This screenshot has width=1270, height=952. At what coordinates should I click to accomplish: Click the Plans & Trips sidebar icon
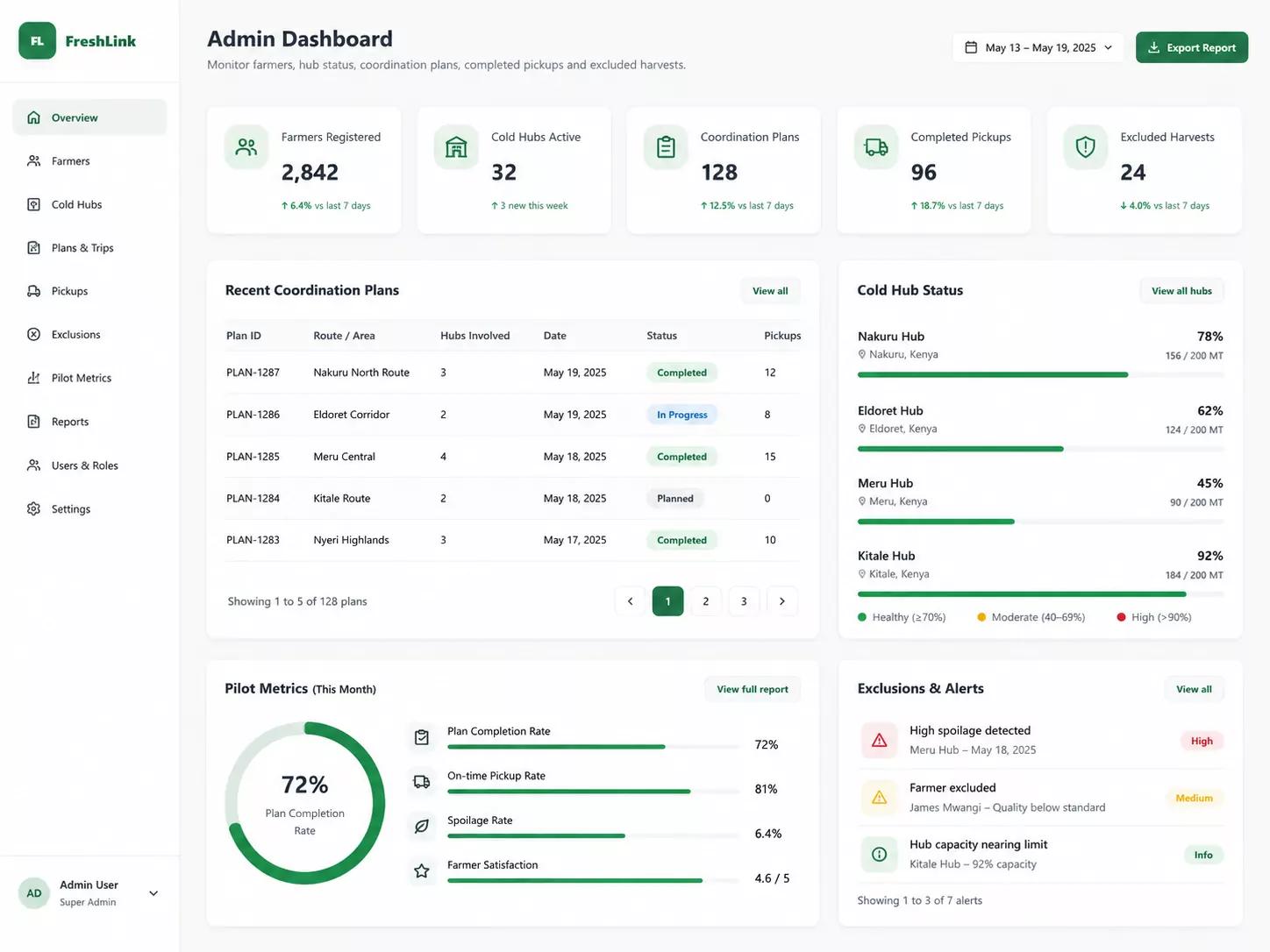pyautogui.click(x=33, y=248)
